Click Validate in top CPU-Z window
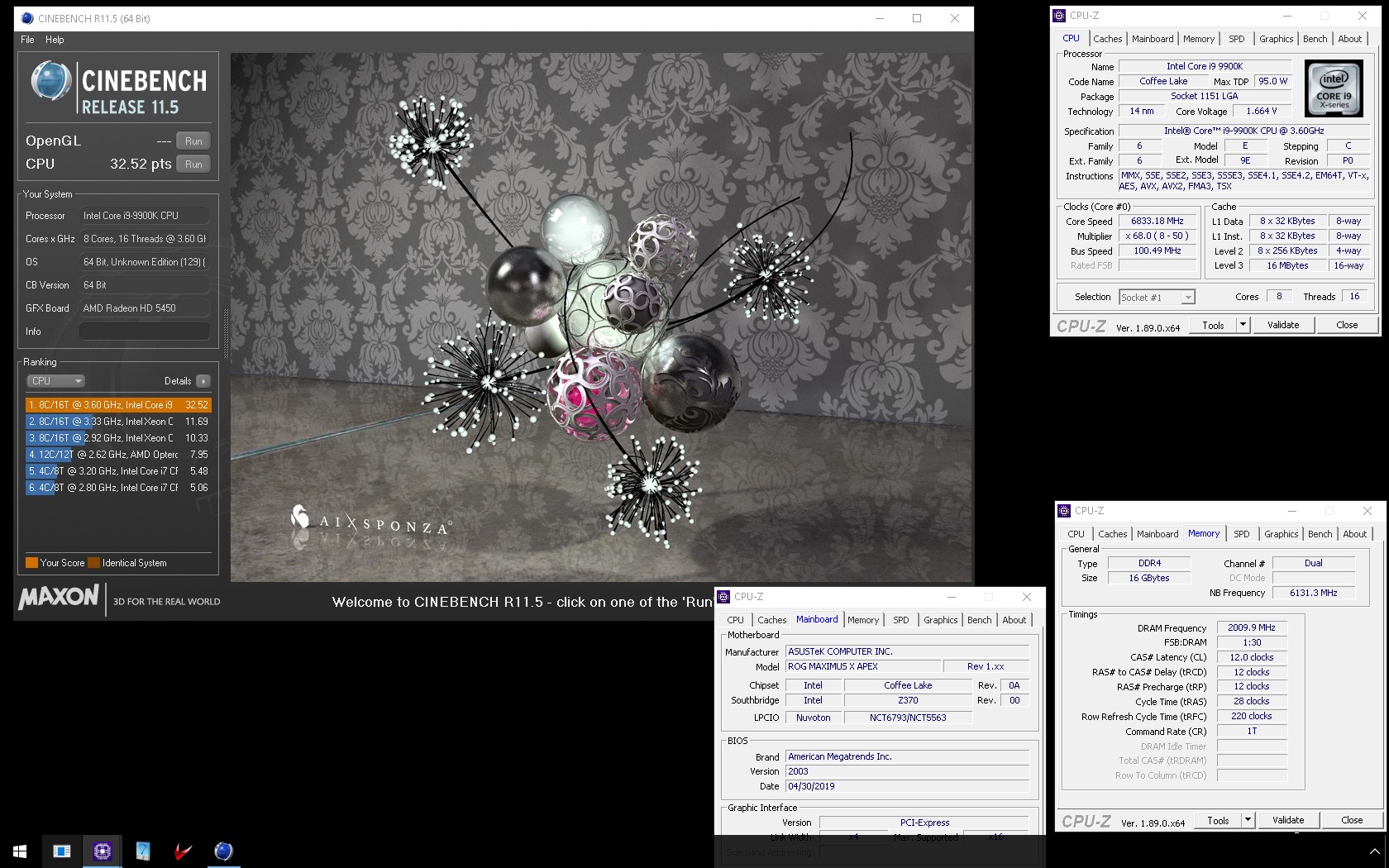Image resolution: width=1389 pixels, height=868 pixels. pyautogui.click(x=1283, y=326)
